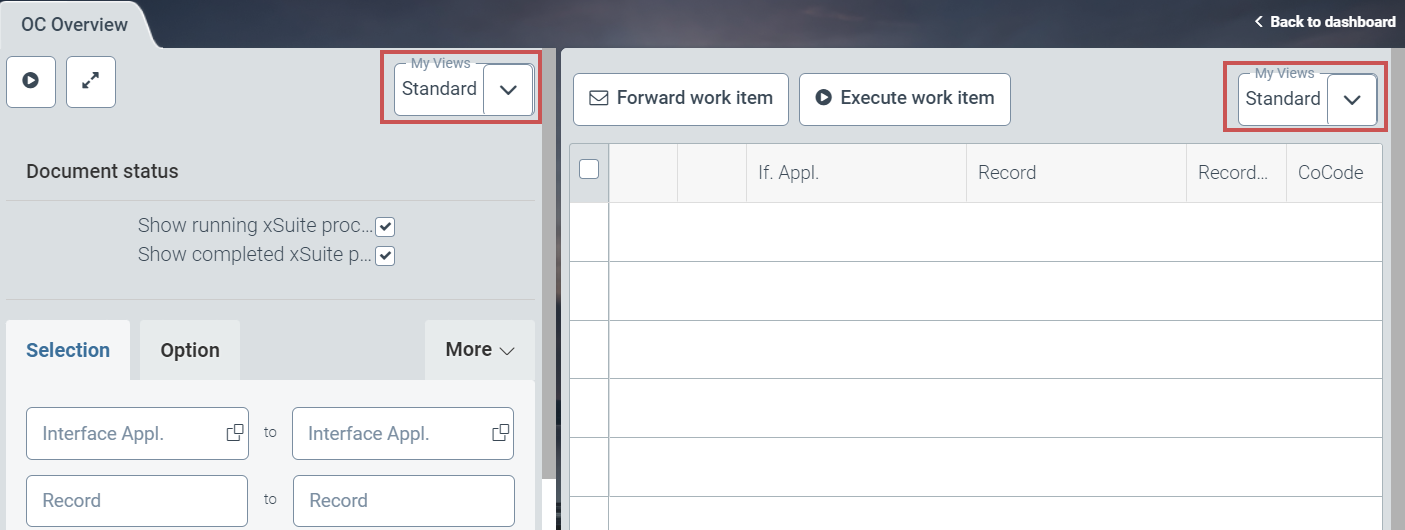Click the play icon on Execute work item
1405x530 pixels.
point(824,98)
